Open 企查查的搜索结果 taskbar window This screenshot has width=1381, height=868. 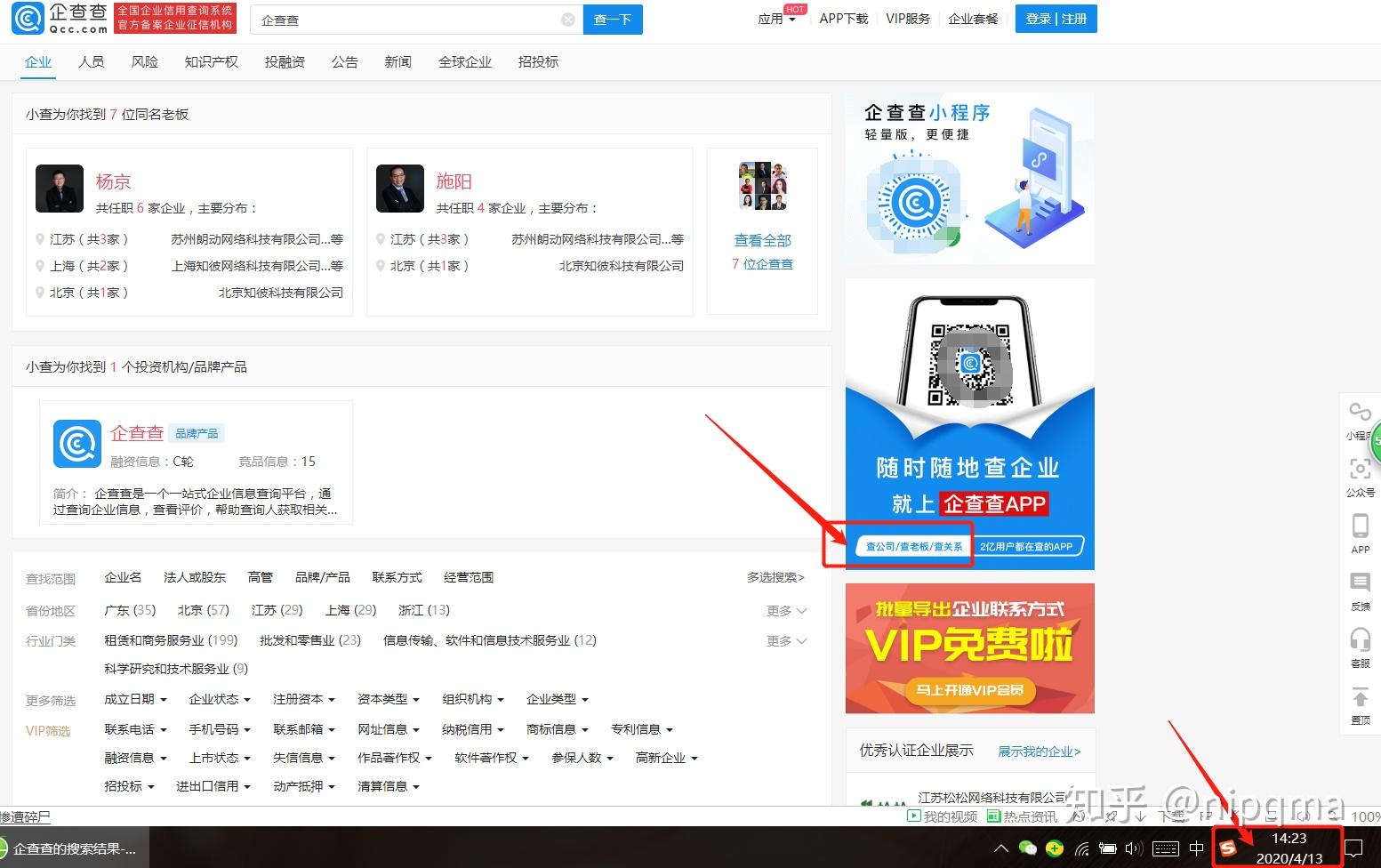pyautogui.click(x=75, y=848)
